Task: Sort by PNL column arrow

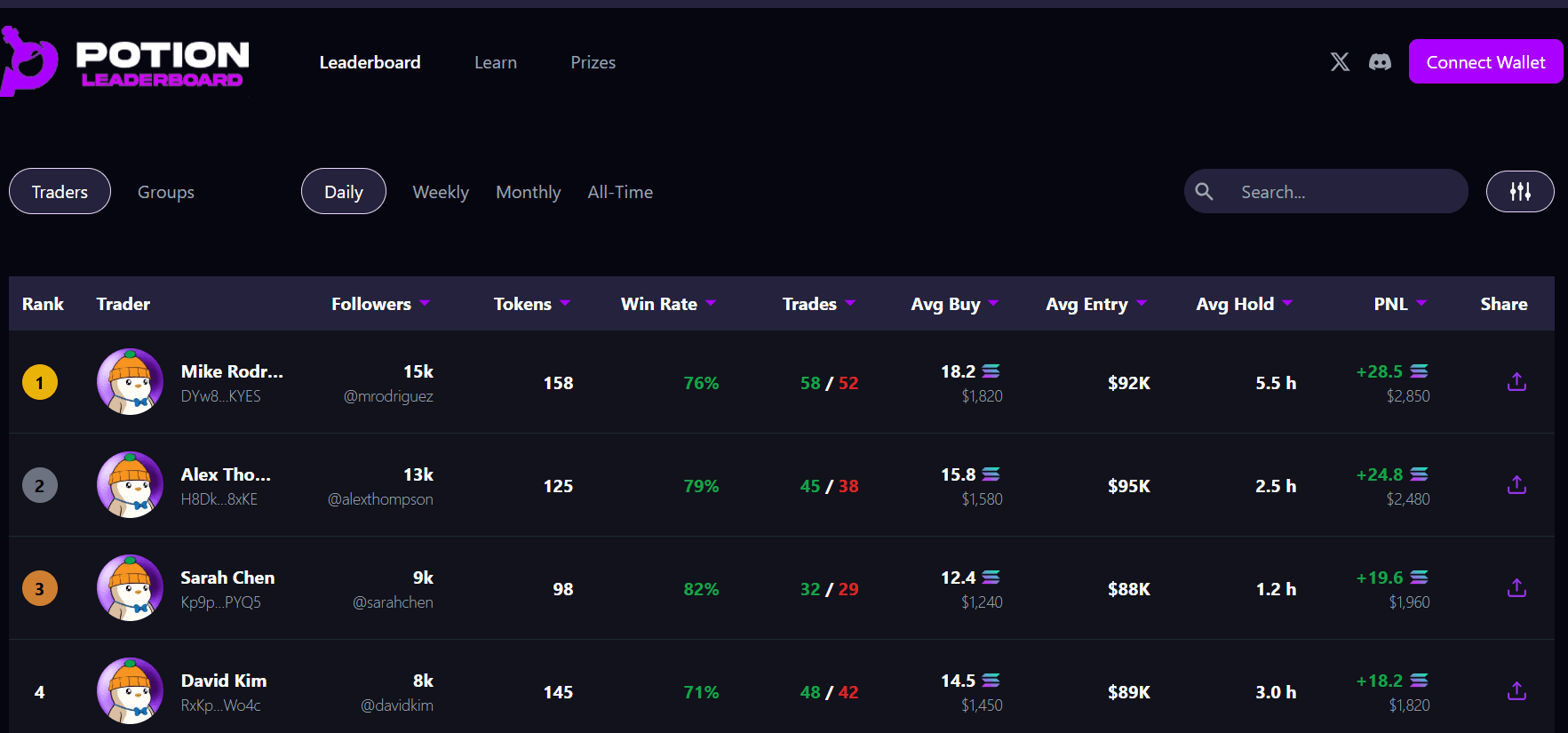Action: (x=1421, y=303)
